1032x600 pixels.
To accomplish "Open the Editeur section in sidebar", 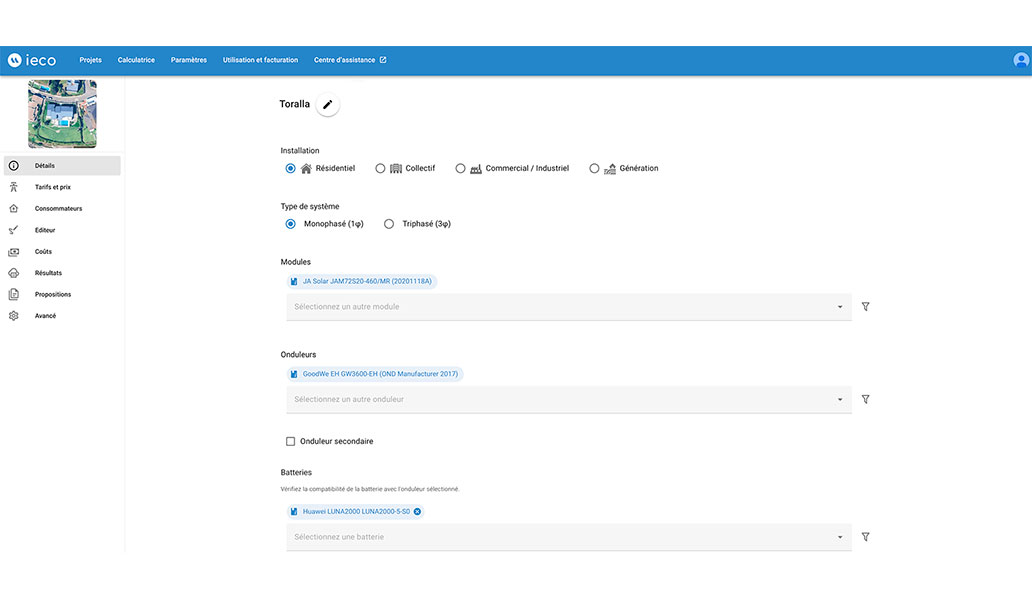I will tap(45, 230).
